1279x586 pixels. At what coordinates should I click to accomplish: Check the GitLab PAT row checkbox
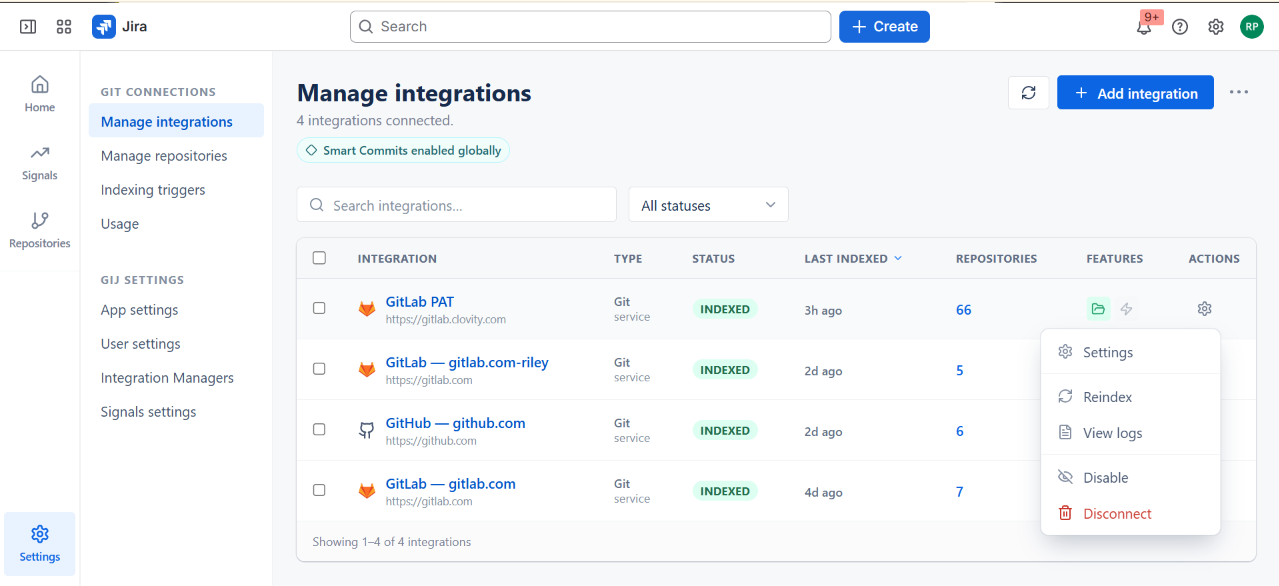coord(319,308)
